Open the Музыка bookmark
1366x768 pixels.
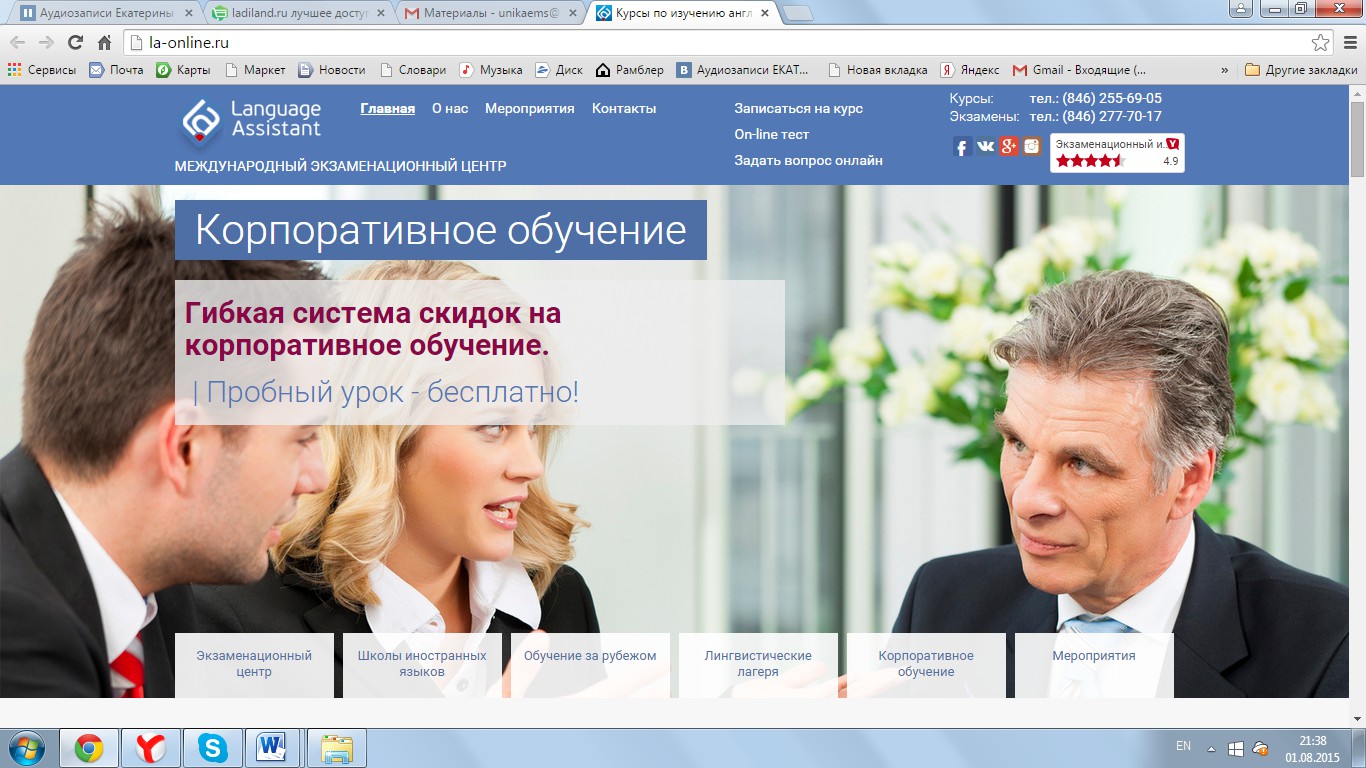(491, 70)
